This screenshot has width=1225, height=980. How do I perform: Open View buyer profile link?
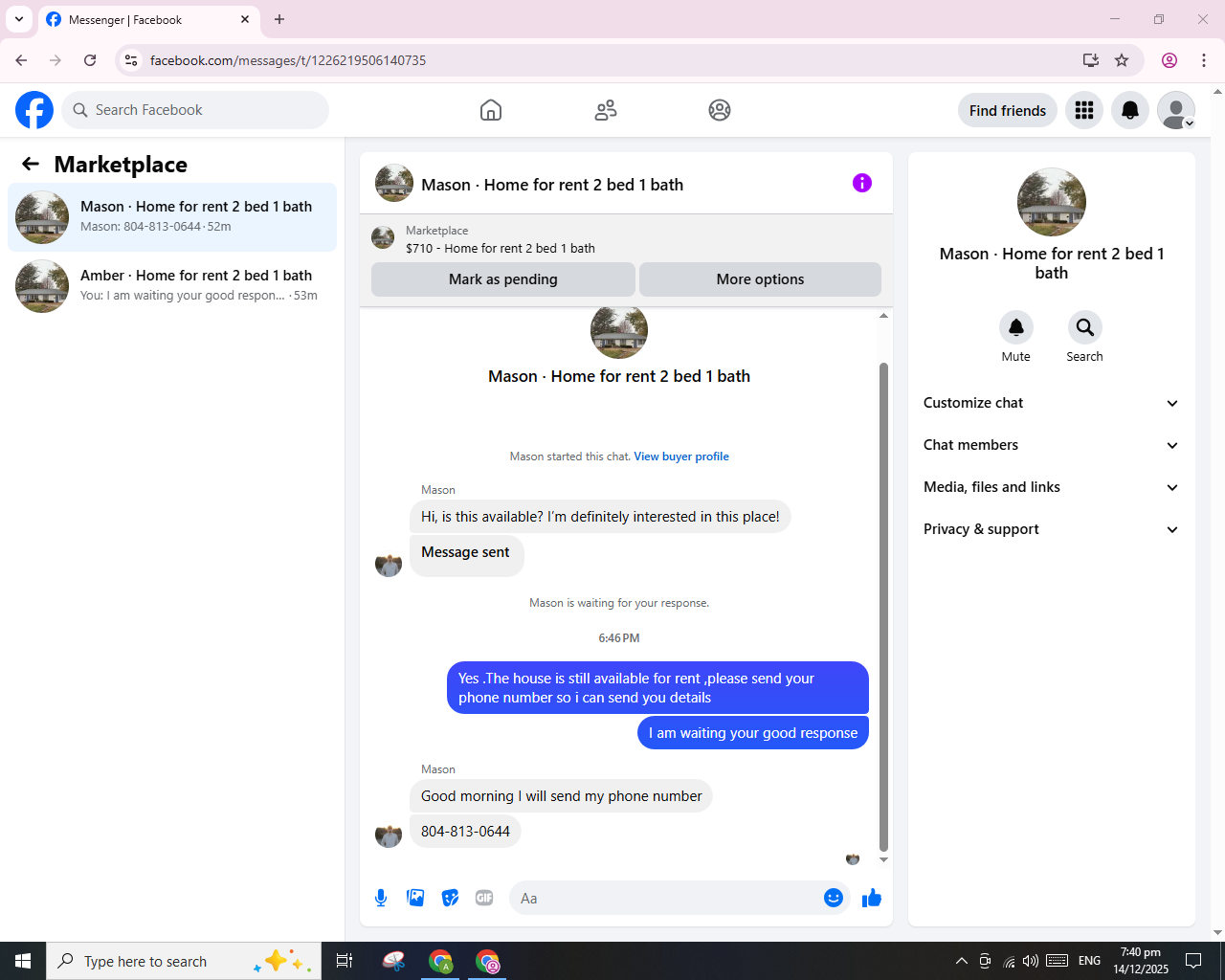(x=681, y=457)
